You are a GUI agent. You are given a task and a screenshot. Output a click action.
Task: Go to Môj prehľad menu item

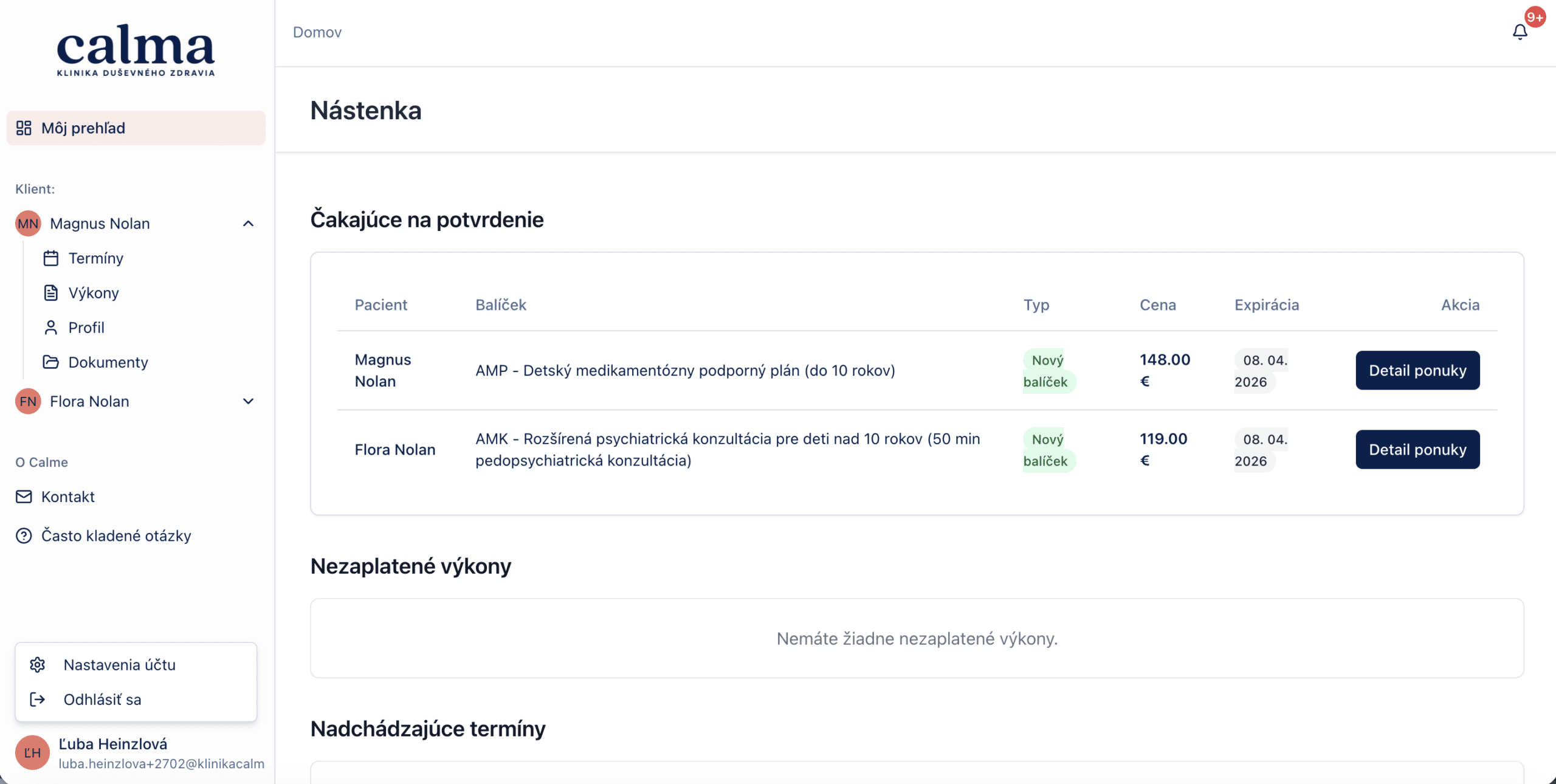tap(83, 128)
